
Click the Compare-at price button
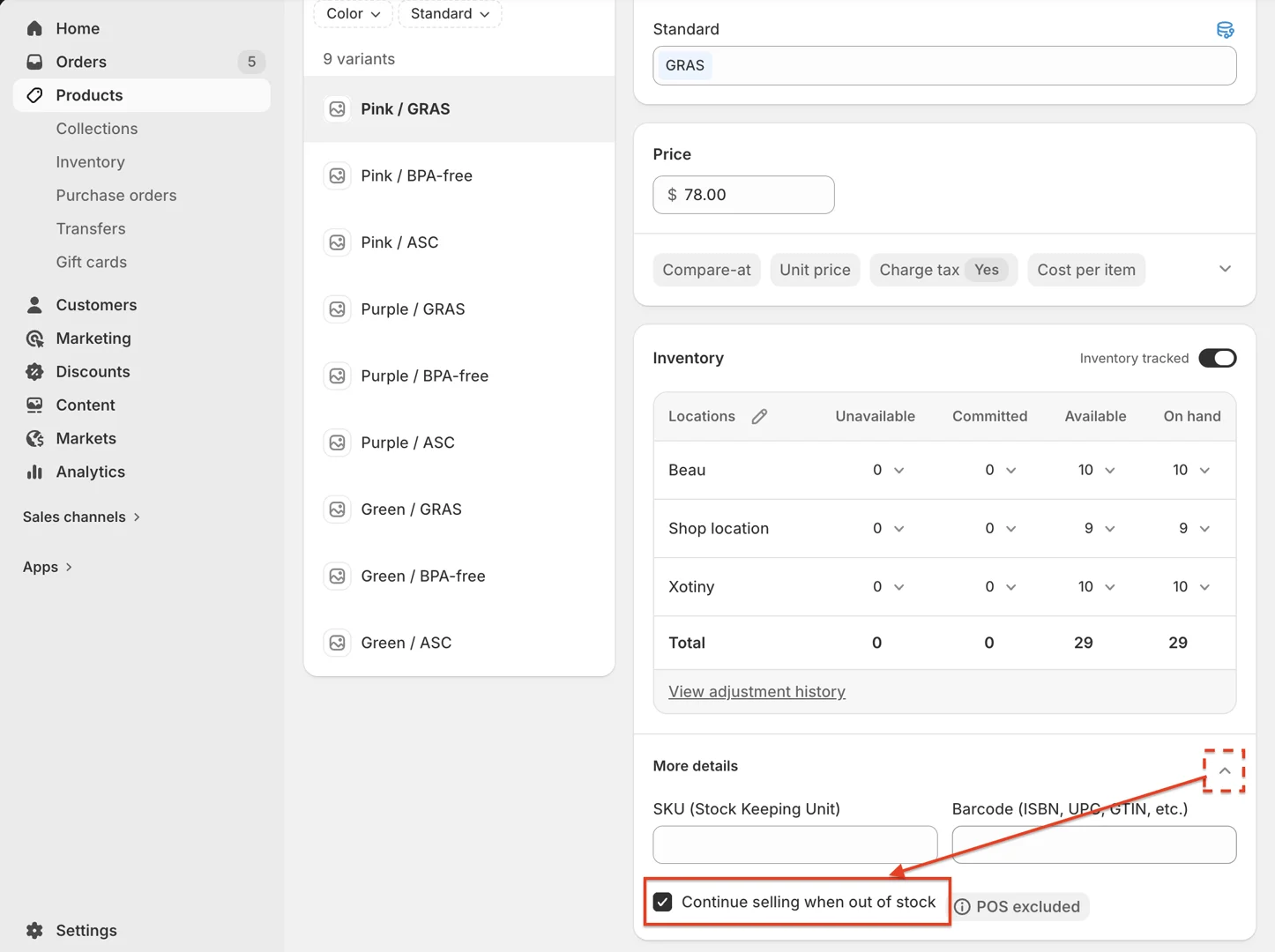tap(706, 270)
